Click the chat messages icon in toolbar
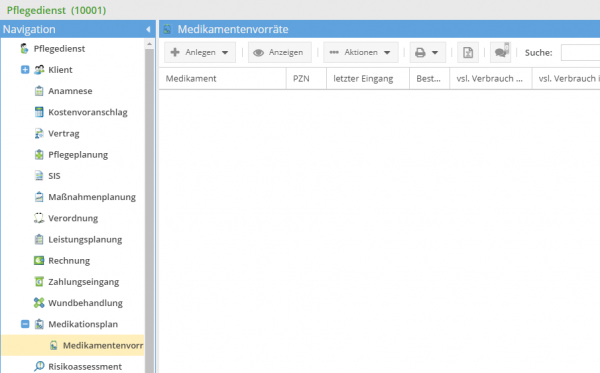Screen dimensions: 600x373 coord(501,52)
